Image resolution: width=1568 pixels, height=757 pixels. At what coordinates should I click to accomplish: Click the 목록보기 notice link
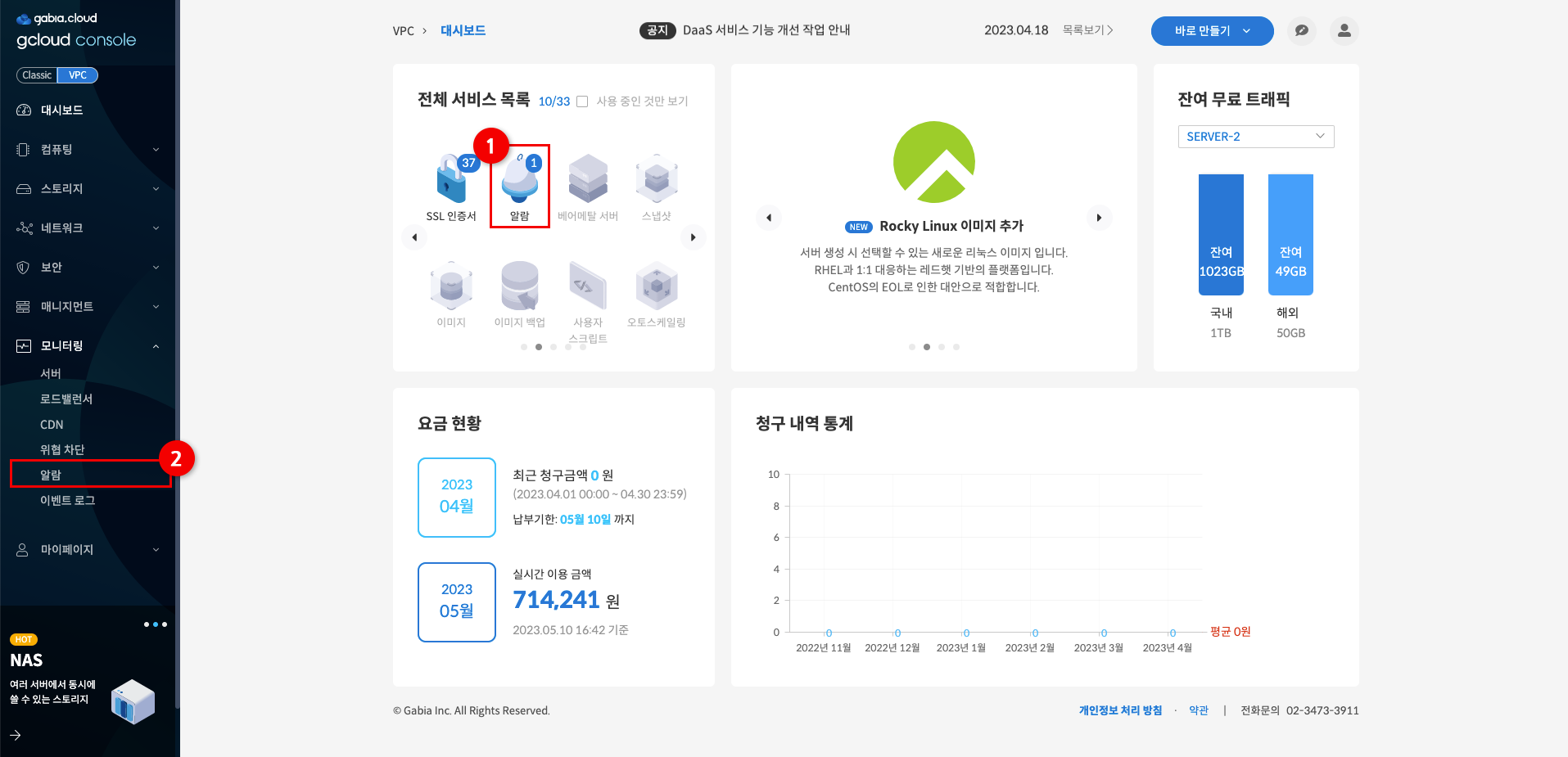[x=1087, y=30]
